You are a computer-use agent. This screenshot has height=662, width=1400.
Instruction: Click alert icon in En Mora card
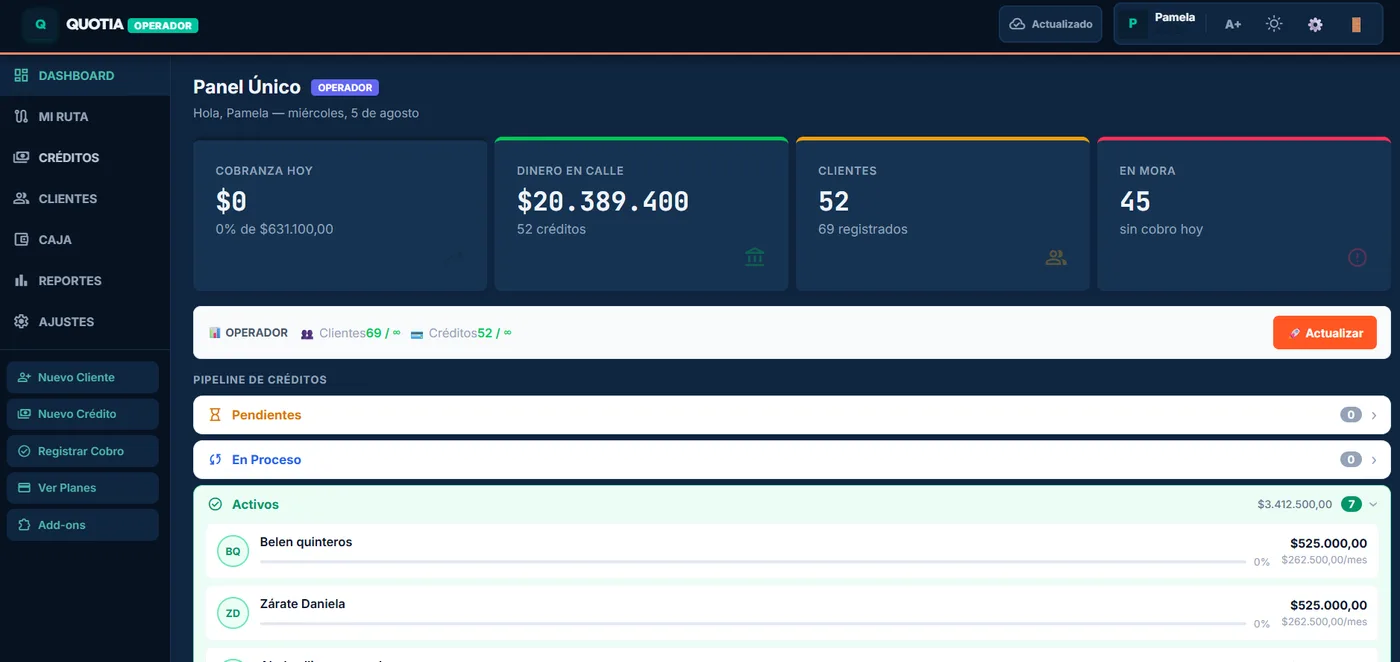click(x=1357, y=258)
